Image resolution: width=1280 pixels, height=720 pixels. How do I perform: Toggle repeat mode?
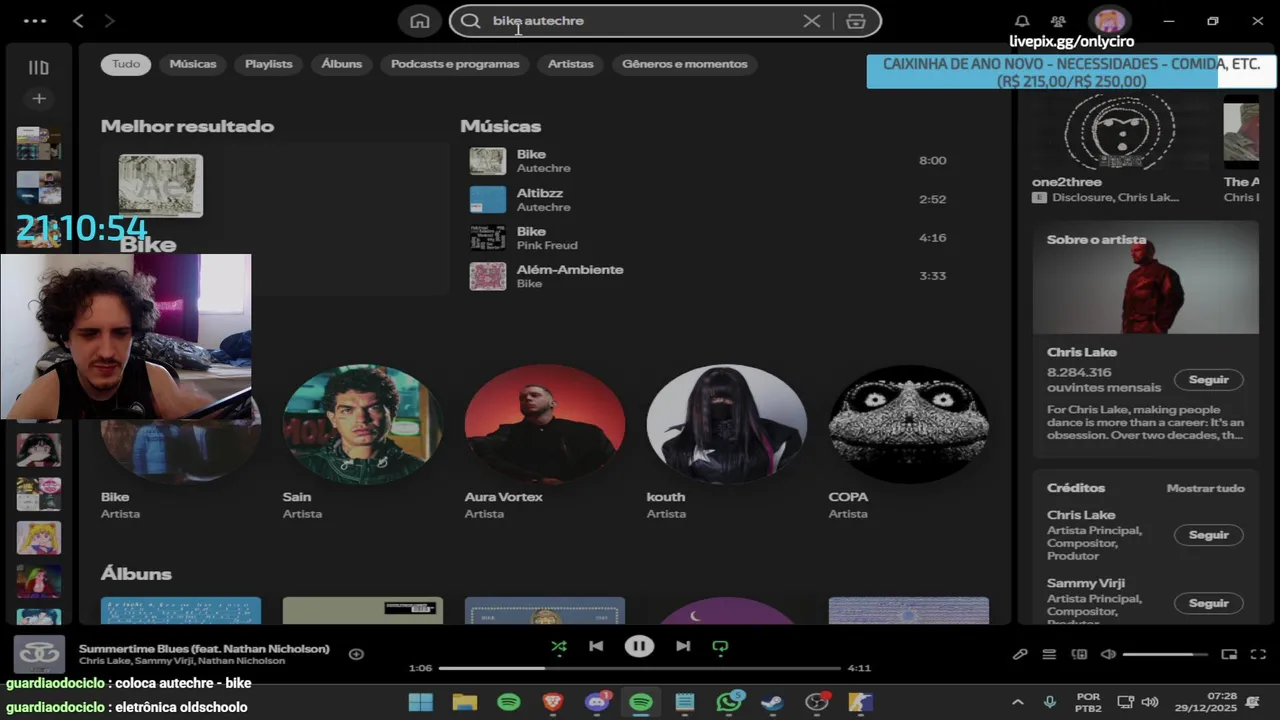click(720, 646)
